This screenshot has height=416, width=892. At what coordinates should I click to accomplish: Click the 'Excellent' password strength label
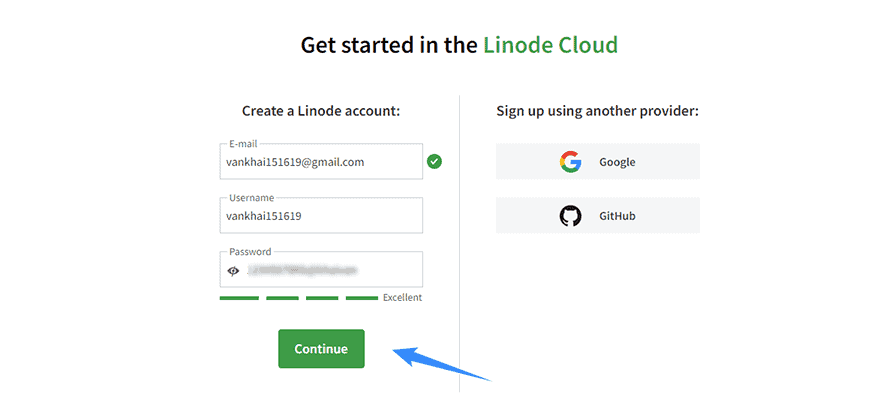coord(403,297)
